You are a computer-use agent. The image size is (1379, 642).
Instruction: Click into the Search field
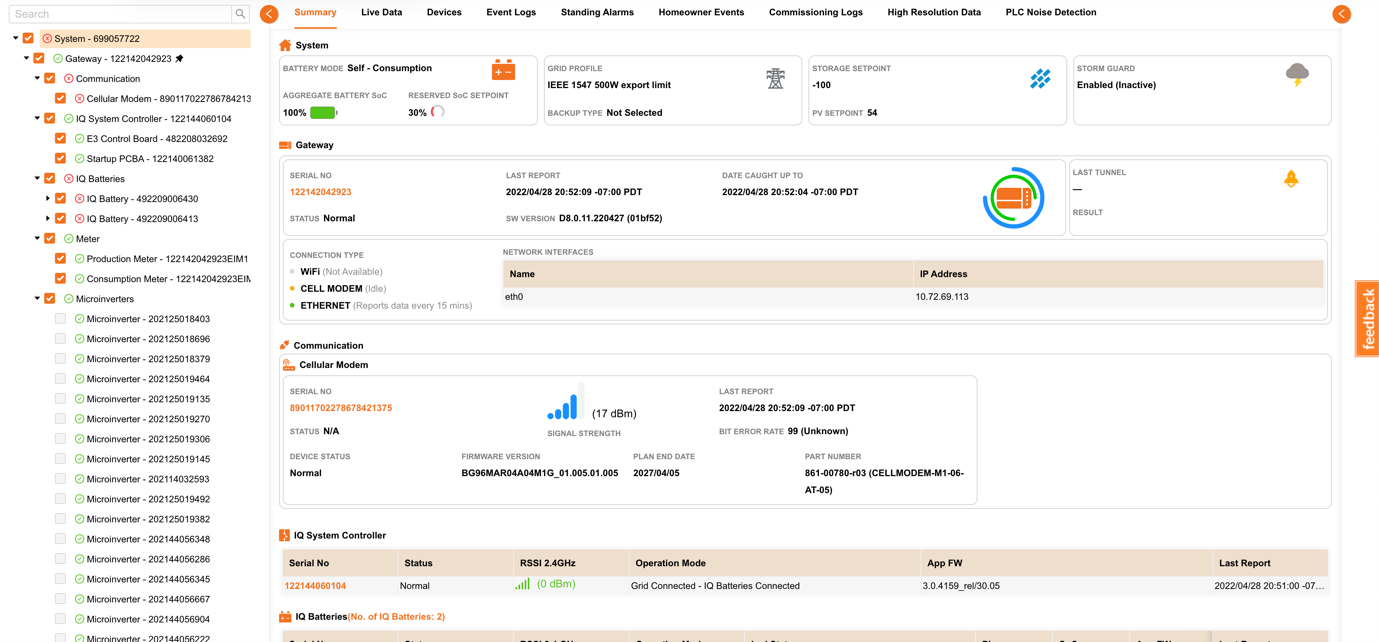pos(121,14)
